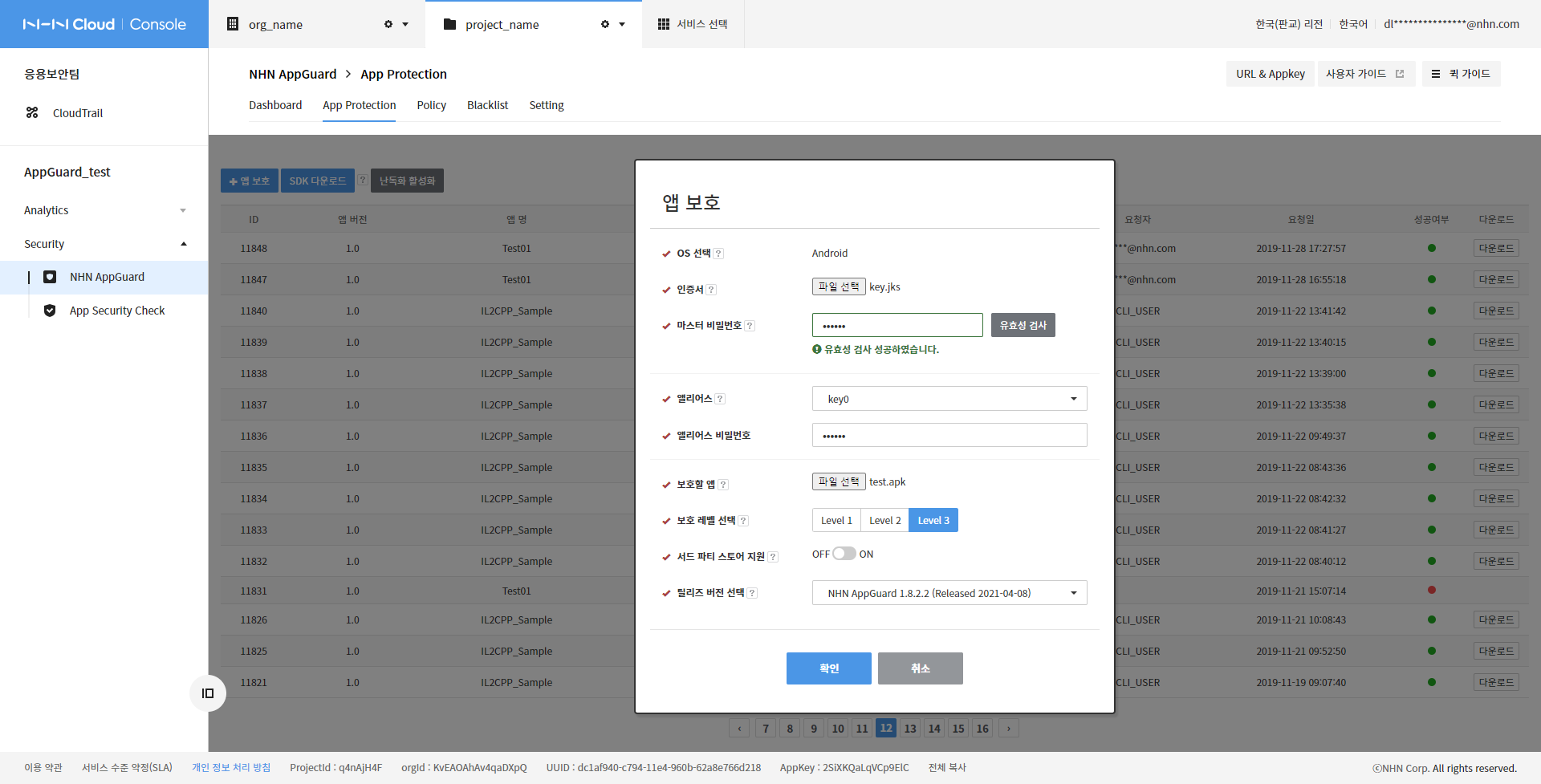Switch to the Blacklist tab
The image size is (1541, 784).
pos(488,105)
